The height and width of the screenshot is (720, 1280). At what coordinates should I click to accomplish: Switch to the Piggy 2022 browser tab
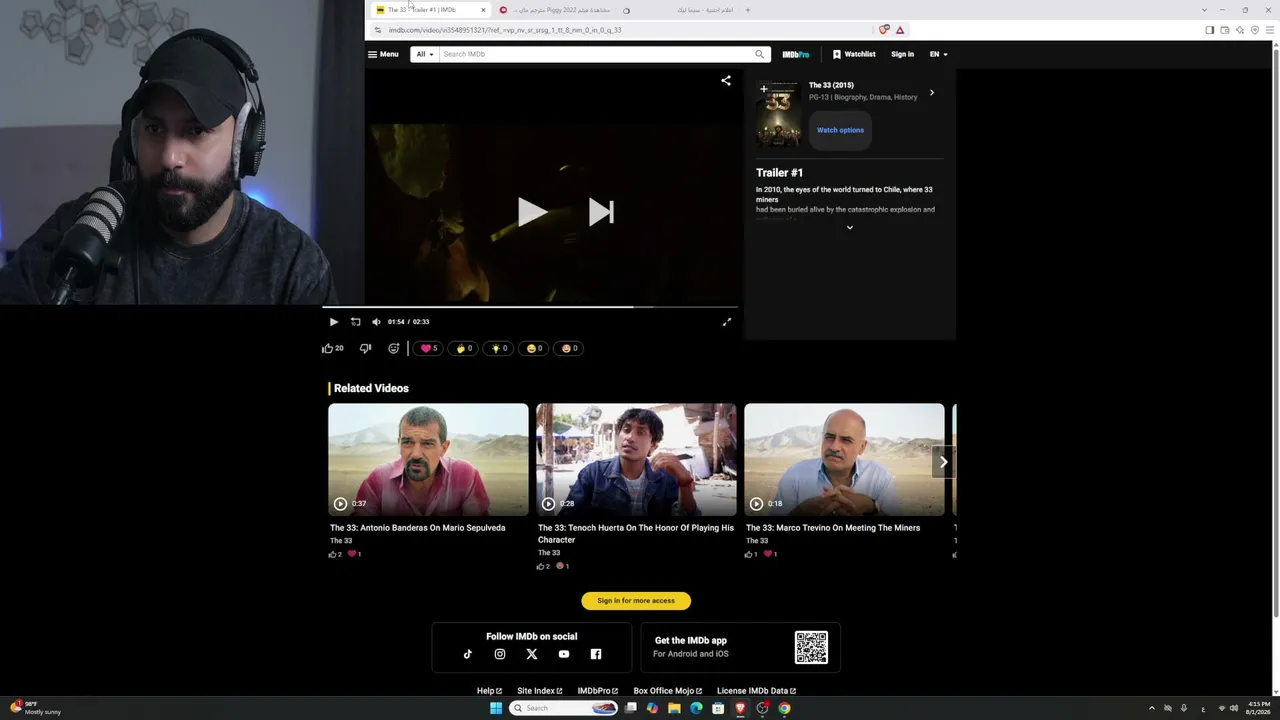coord(555,10)
